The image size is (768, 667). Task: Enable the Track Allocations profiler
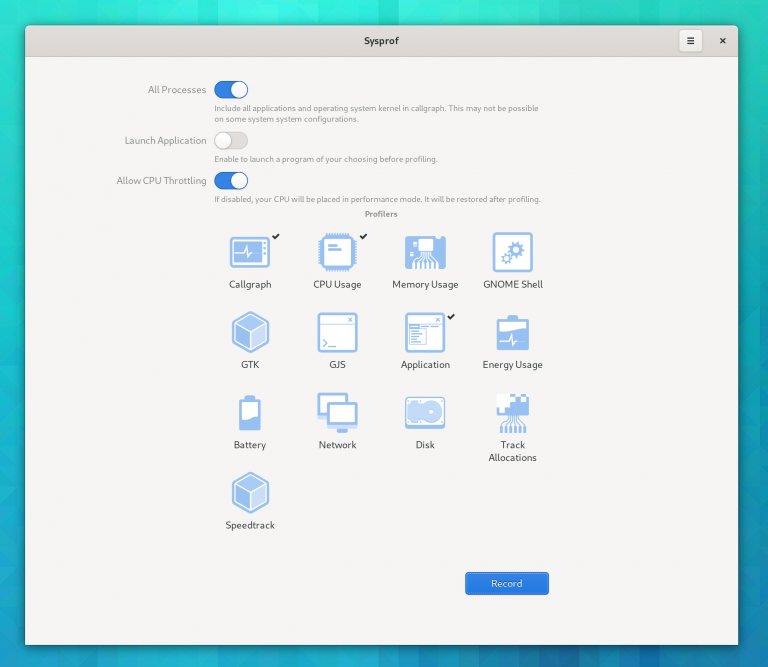coord(512,413)
